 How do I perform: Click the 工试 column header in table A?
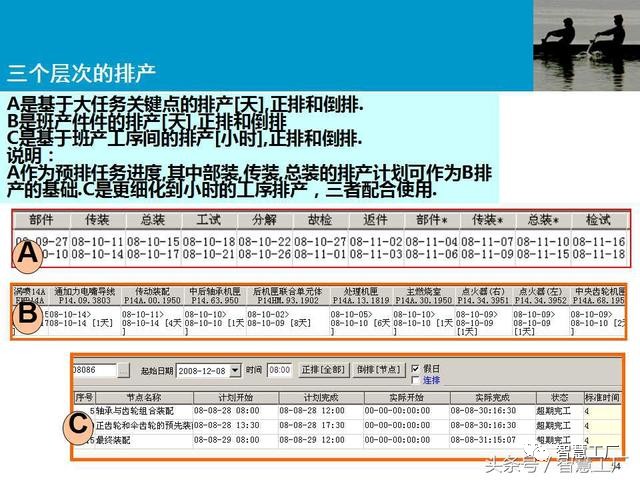(209, 220)
